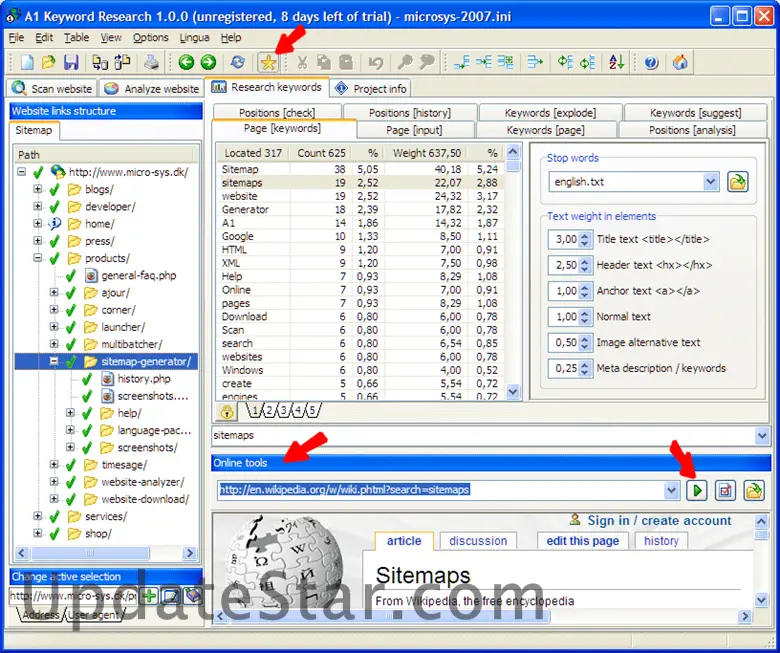This screenshot has width=780, height=653.
Task: Open the Wikipedia discussion tab link
Action: click(478, 541)
